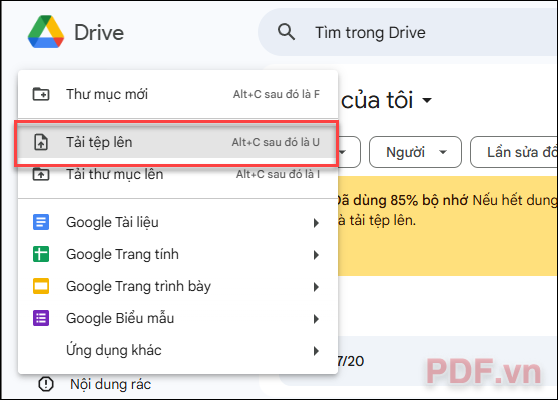Click the search magnifier icon
This screenshot has width=558, height=400.
(286, 32)
